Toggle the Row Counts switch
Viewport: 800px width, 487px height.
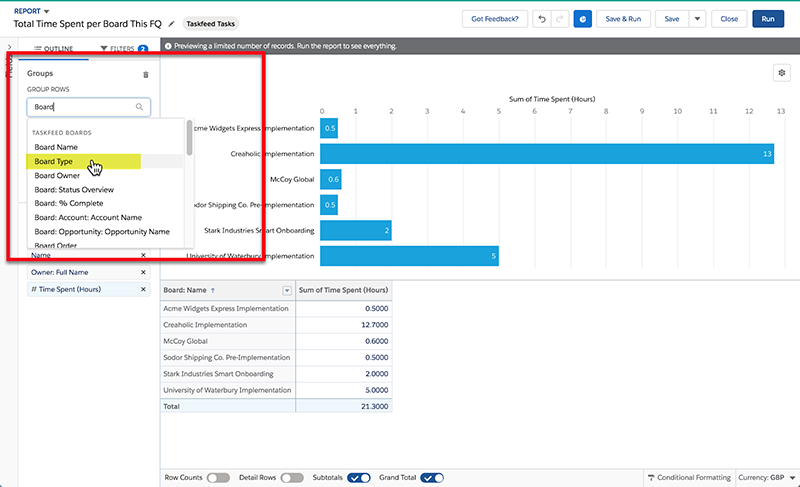point(217,478)
